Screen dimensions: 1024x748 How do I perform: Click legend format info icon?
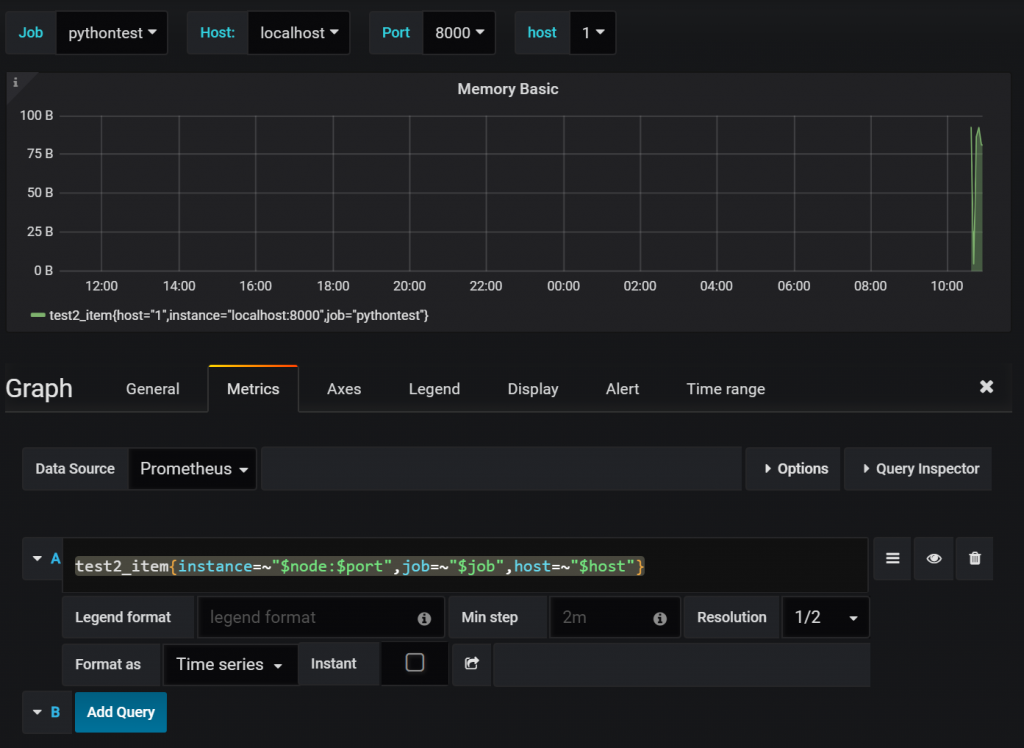pos(424,618)
